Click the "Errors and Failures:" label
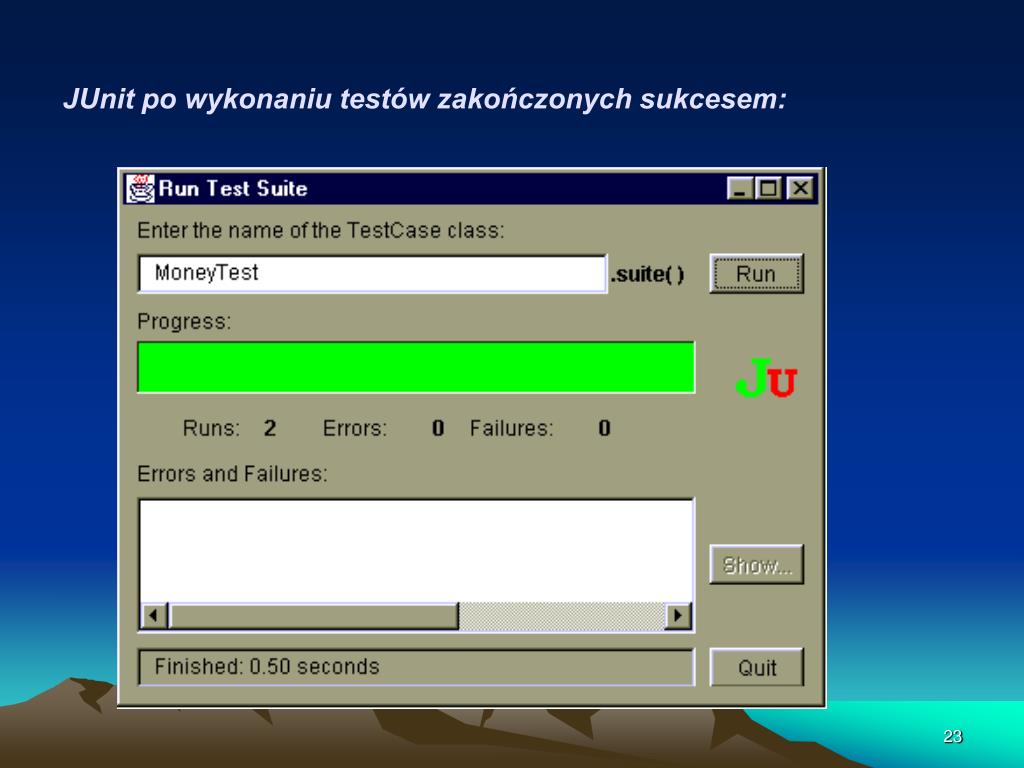The image size is (1024, 768). 232,473
